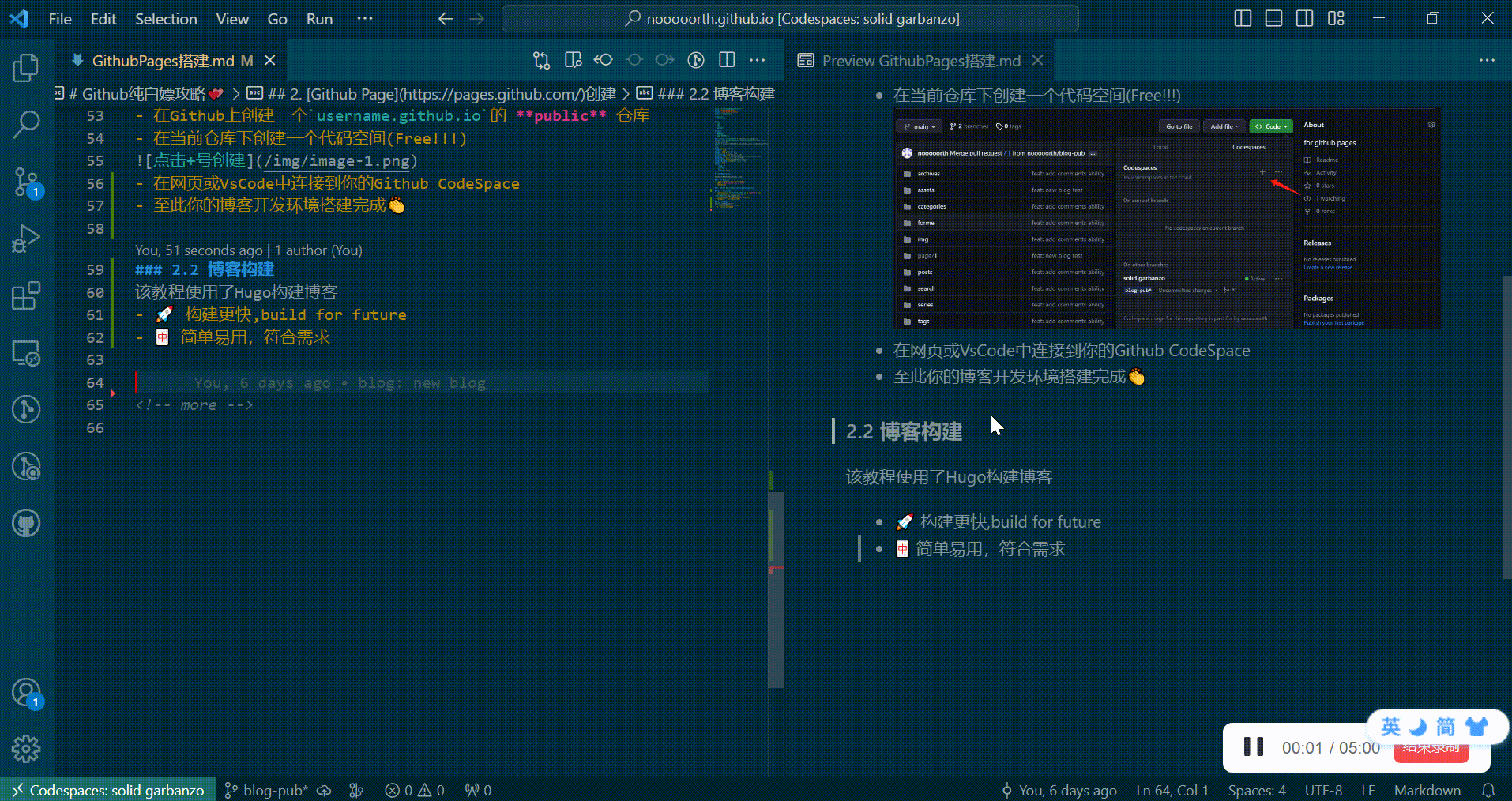1512x801 pixels.
Task: Open the Accounts menu
Action: (26, 693)
